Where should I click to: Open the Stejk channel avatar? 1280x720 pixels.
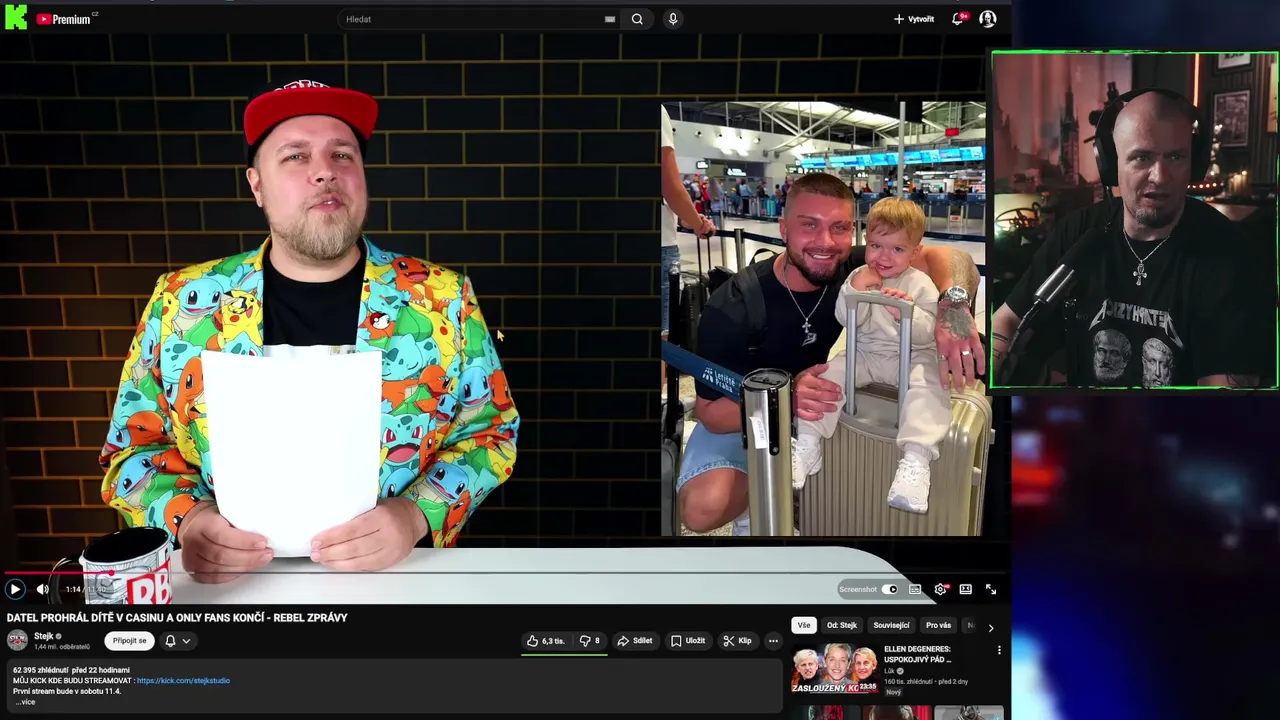tap(17, 640)
